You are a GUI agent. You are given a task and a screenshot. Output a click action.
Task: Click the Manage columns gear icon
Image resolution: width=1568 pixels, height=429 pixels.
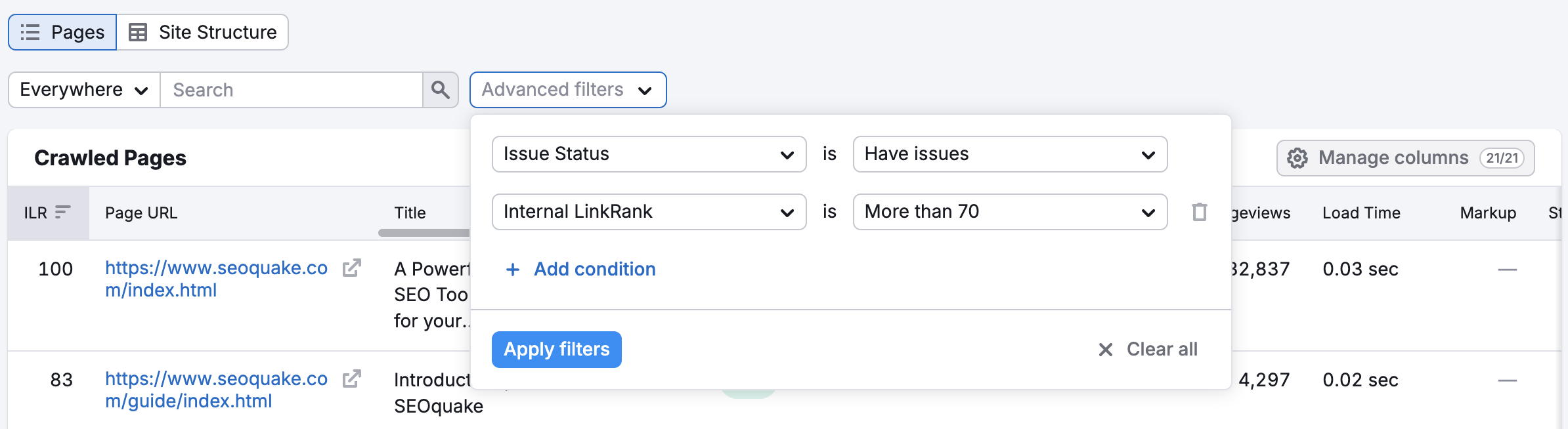click(1297, 157)
